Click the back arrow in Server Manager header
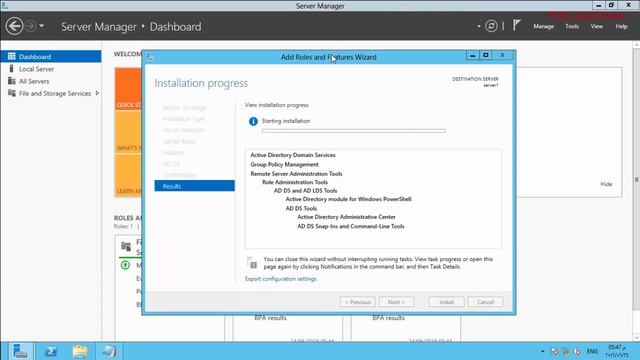The image size is (640, 360). pyautogui.click(x=14, y=26)
